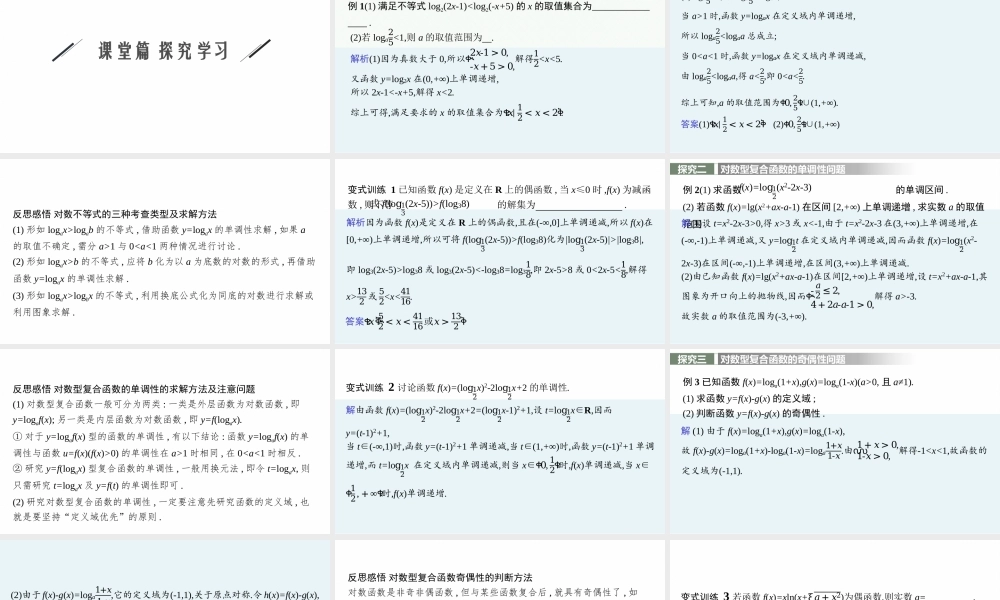
Task: Click the 探究三 section tag
Action: click(691, 359)
